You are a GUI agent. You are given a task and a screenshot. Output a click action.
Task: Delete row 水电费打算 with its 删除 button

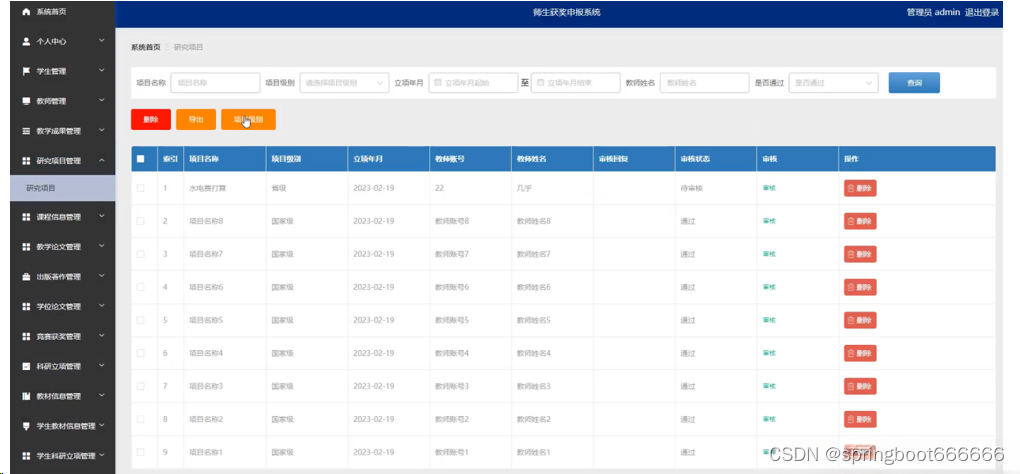tap(860, 188)
